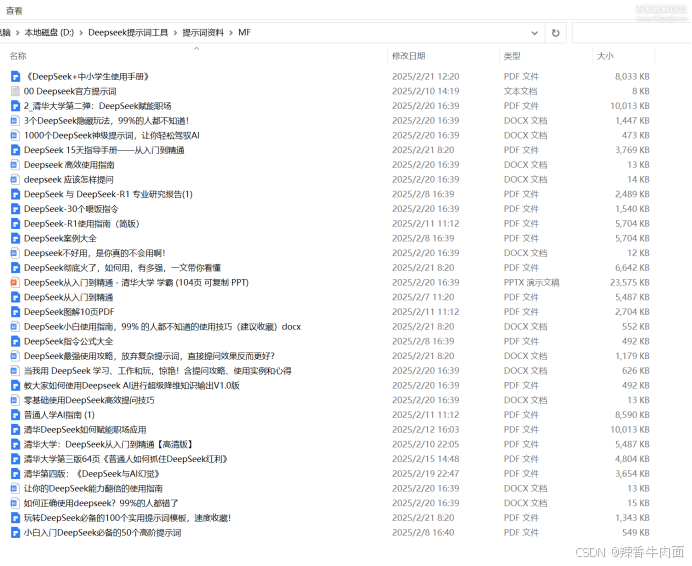
Task: Click PDF icon of 小白入门DeepSeek必备的50个高阶提示词
Action: click(15, 533)
